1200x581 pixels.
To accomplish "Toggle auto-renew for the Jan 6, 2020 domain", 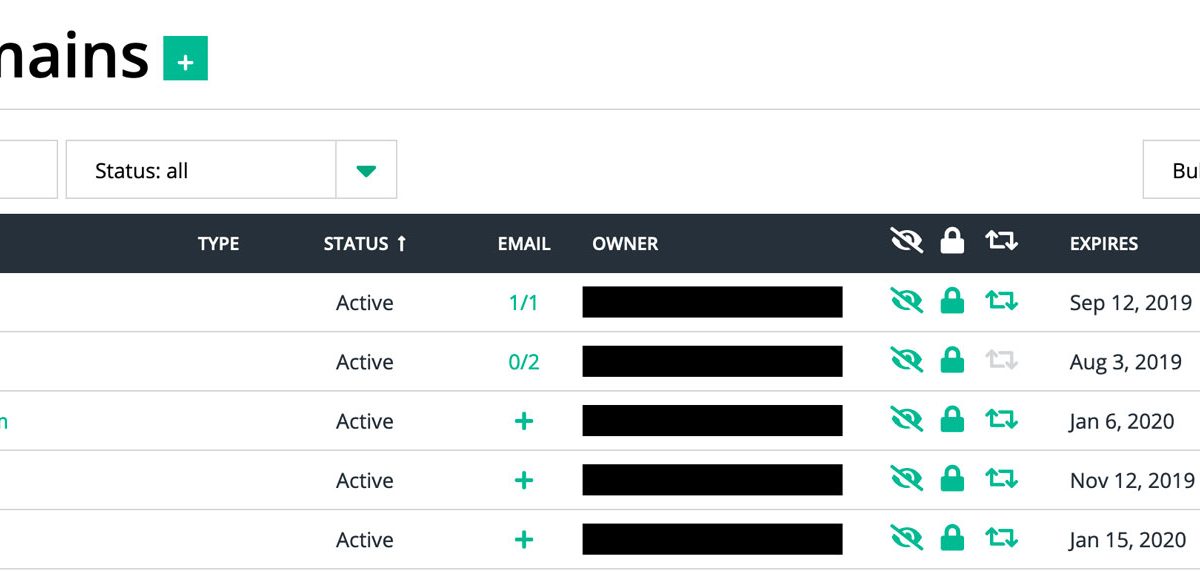I will tap(1001, 420).
